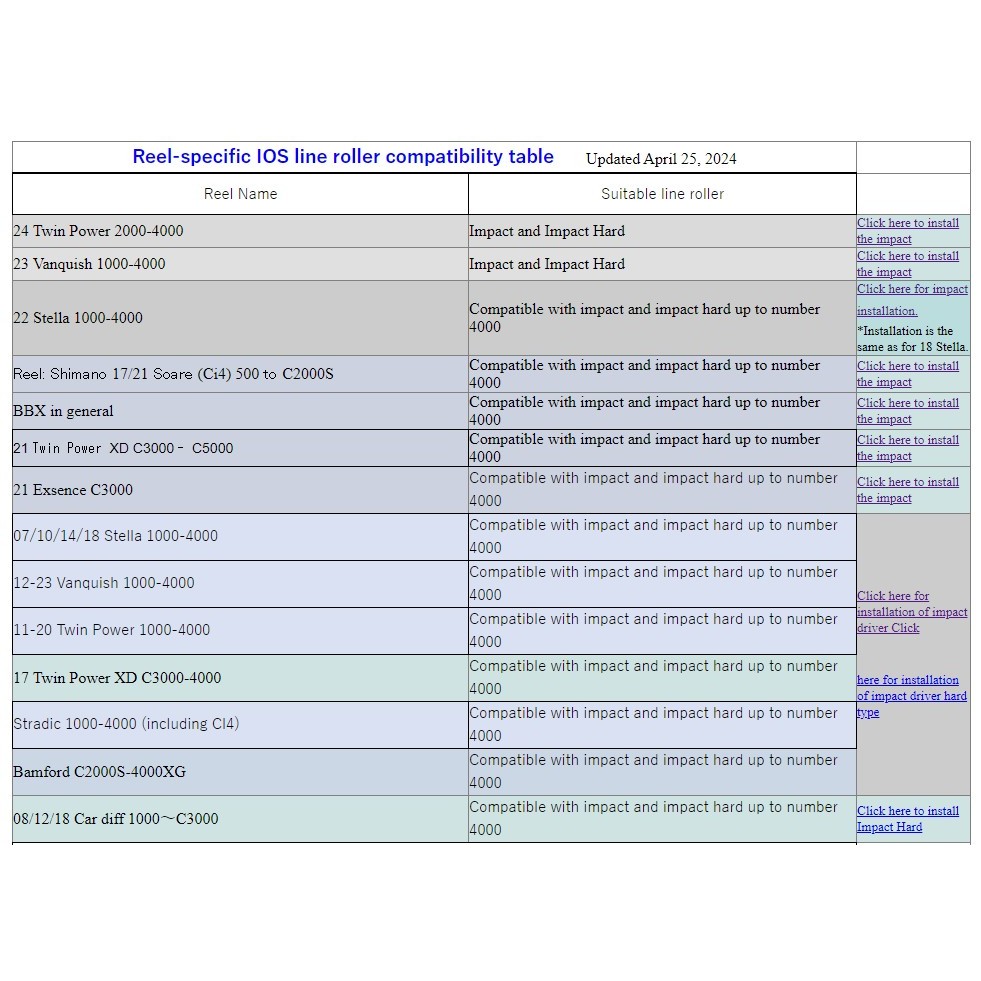
Task: Click the 'Suitable line roller' column header
Action: pyautogui.click(x=662, y=194)
